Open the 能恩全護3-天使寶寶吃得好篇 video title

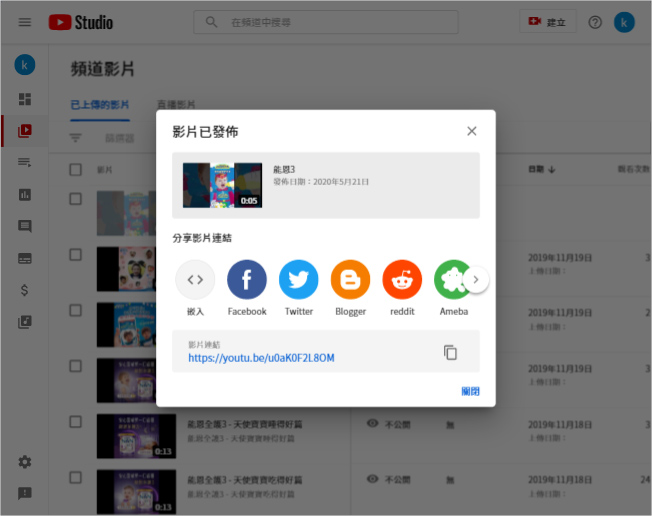[x=244, y=480]
